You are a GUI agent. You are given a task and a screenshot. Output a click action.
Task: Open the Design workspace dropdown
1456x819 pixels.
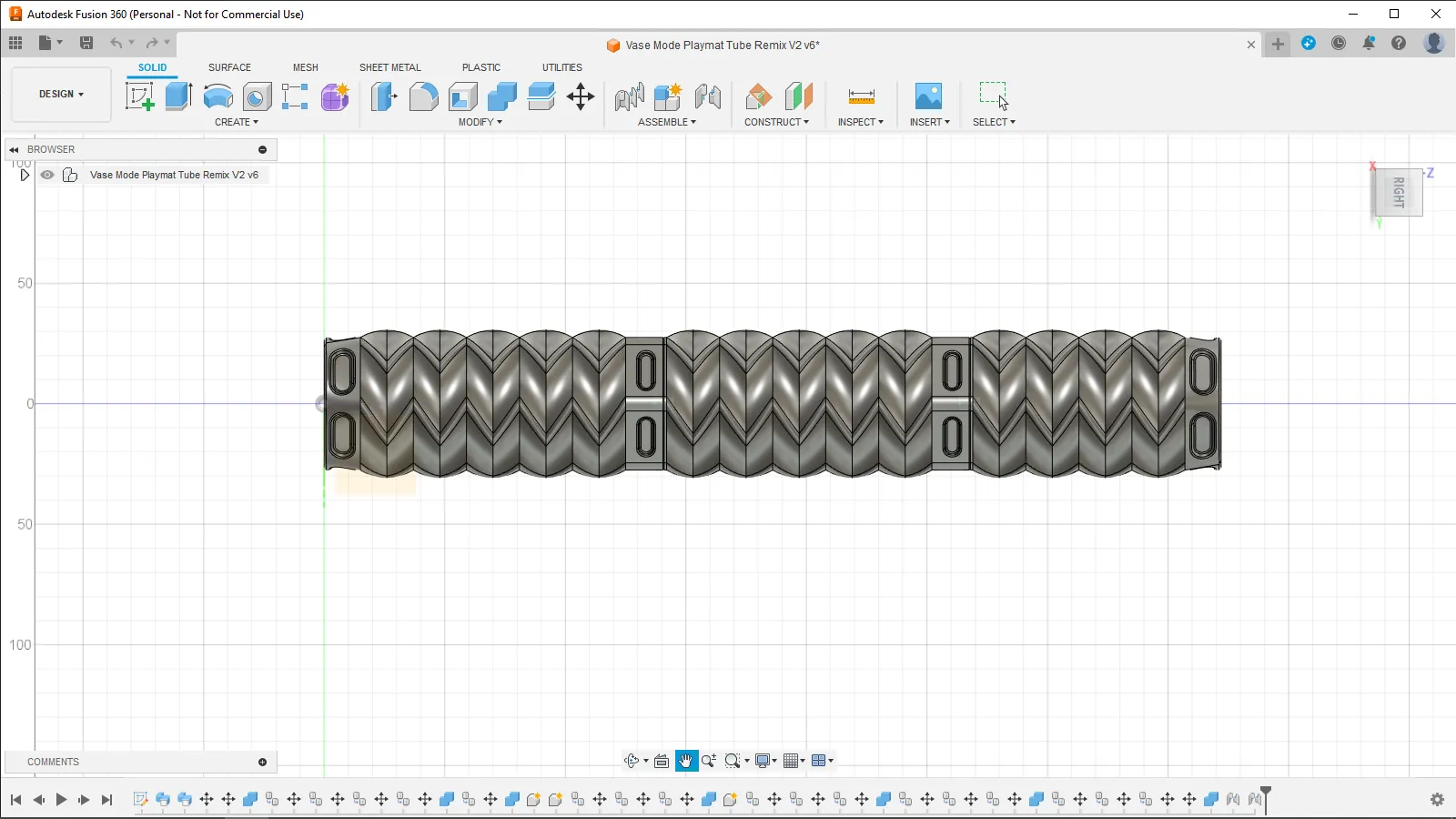(61, 94)
